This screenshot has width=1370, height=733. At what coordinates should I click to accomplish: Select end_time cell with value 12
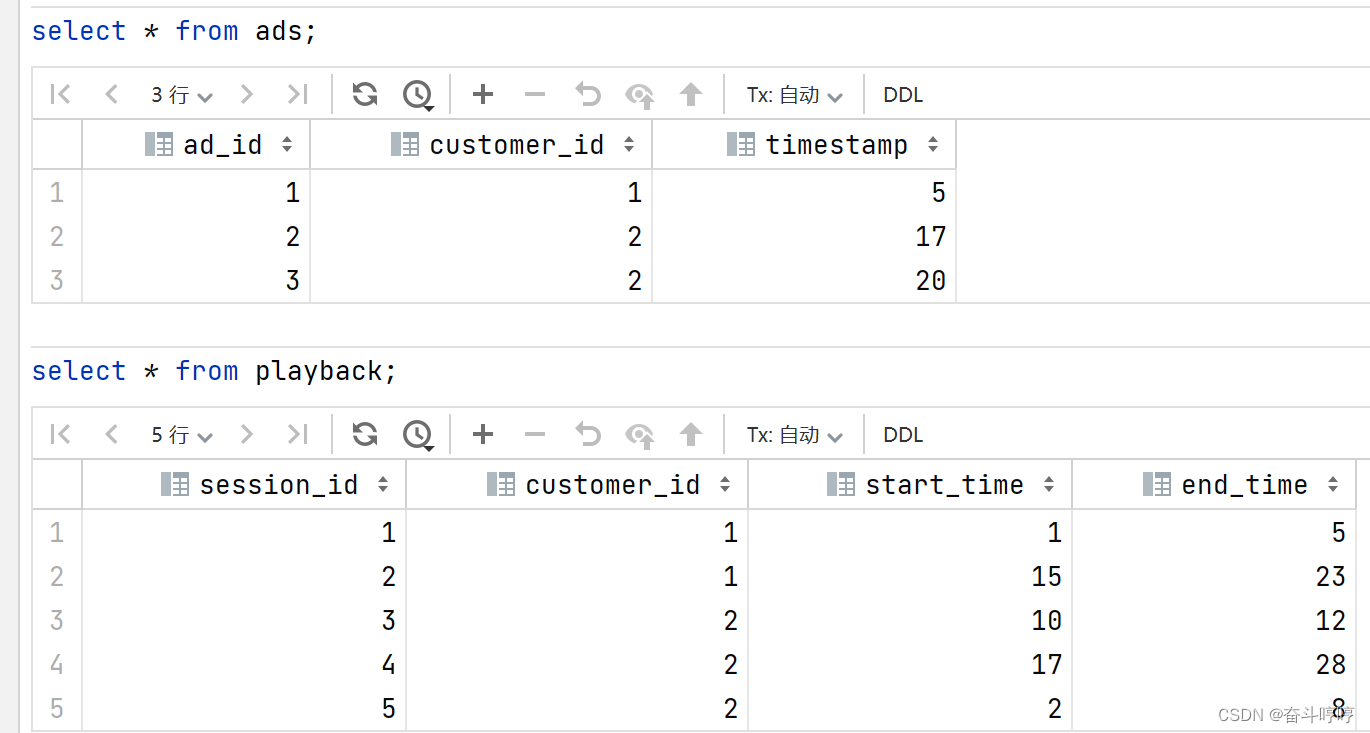click(x=1214, y=620)
